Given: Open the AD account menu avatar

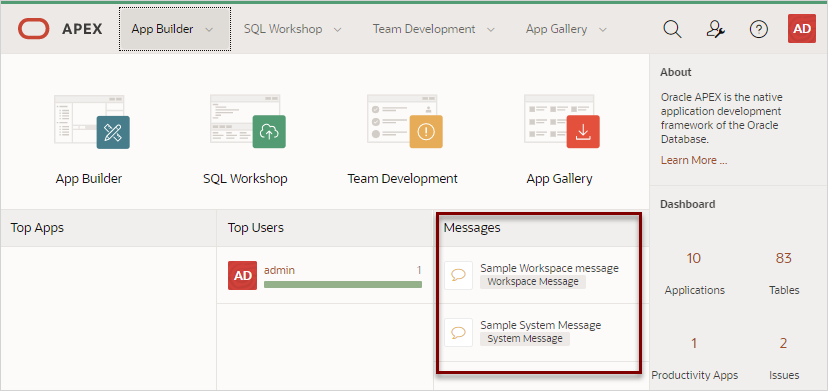Looking at the screenshot, I should (x=802, y=29).
